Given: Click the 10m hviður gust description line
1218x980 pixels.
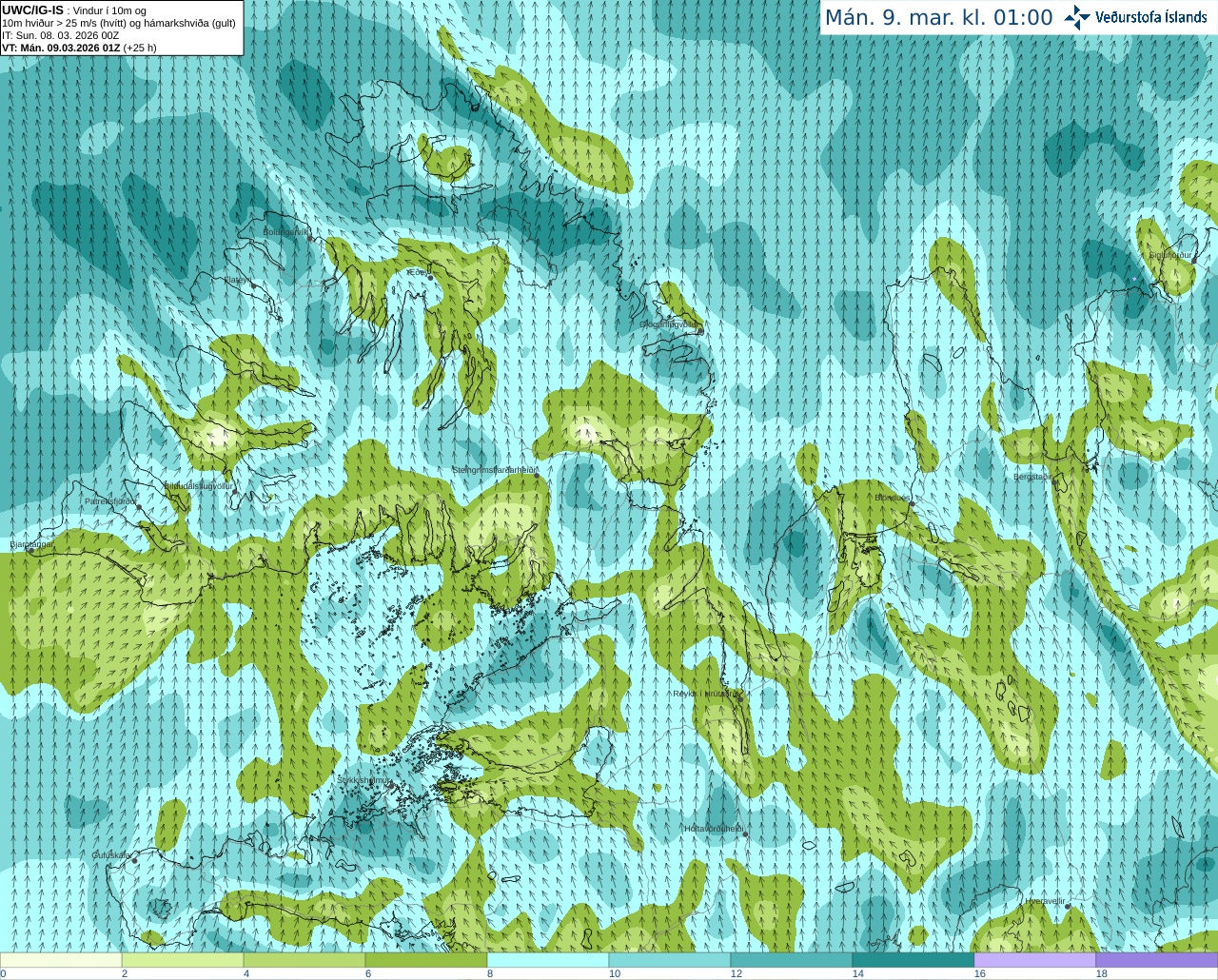Looking at the screenshot, I should (x=119, y=23).
